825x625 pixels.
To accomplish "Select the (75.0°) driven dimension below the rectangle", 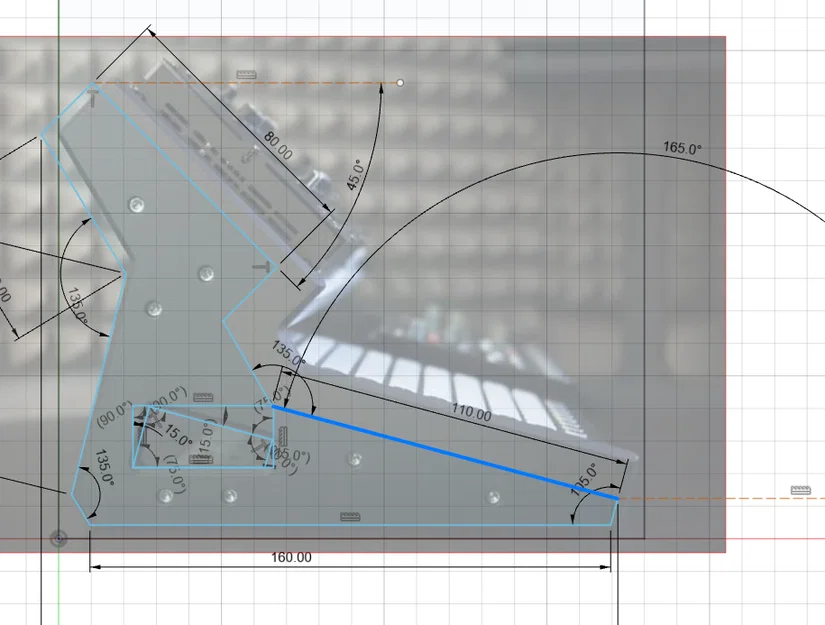I will pyautogui.click(x=176, y=475).
